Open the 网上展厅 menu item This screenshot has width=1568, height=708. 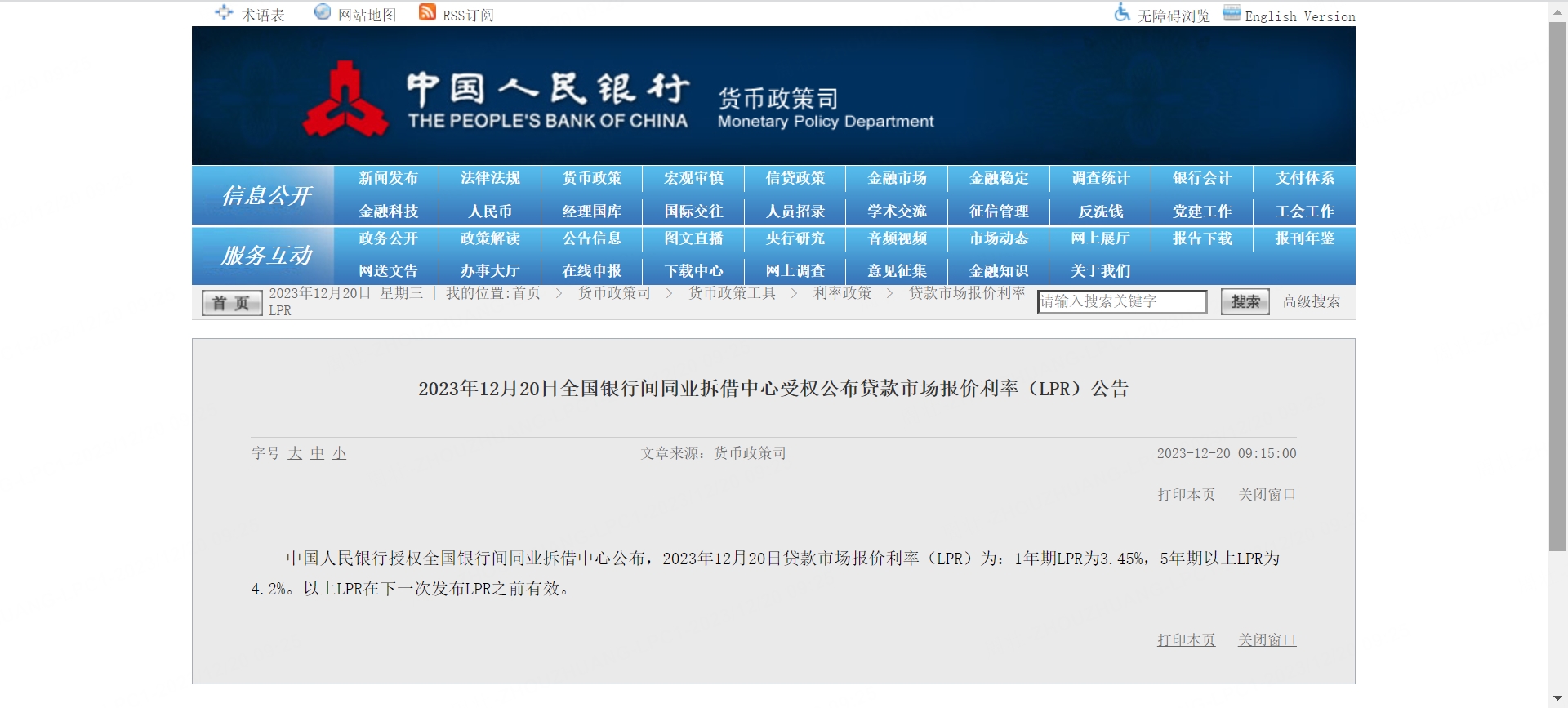pyautogui.click(x=1101, y=238)
